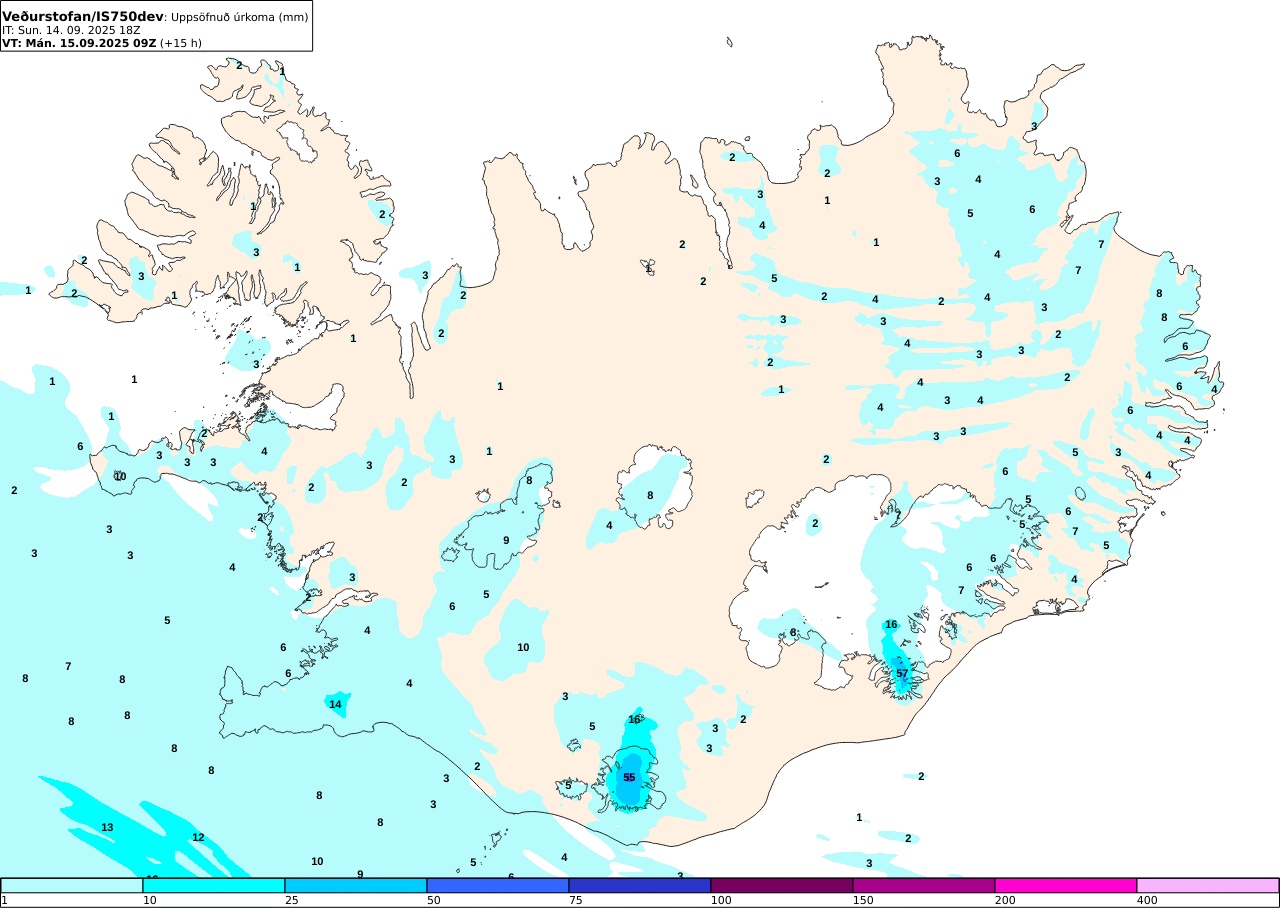Click the "13" precipitation value over the sea
This screenshot has height=908, width=1280.
tap(107, 827)
